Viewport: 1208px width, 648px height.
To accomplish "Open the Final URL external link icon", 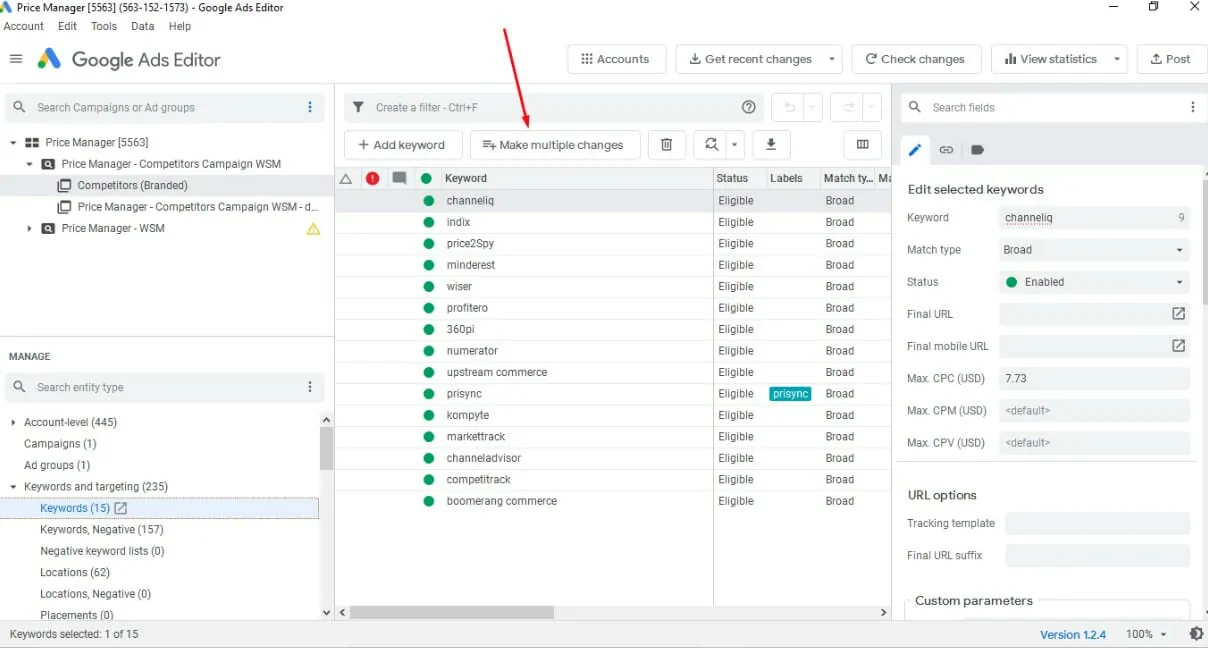I will point(1179,314).
